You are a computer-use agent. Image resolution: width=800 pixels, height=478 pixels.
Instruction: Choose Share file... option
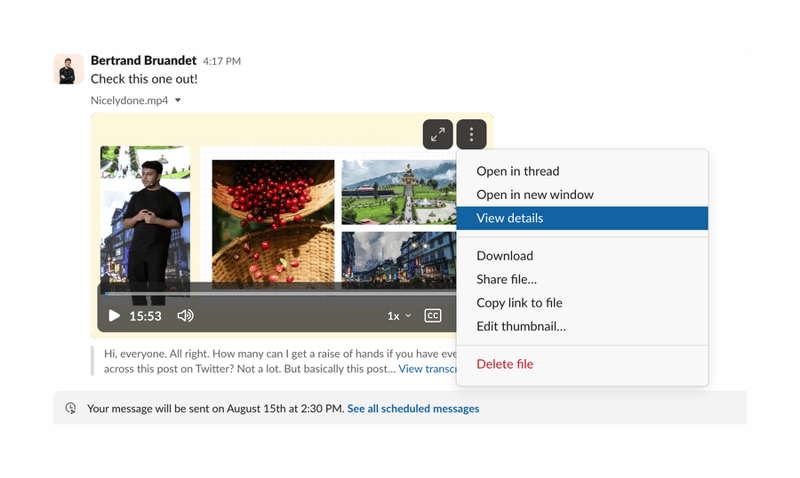[506, 279]
